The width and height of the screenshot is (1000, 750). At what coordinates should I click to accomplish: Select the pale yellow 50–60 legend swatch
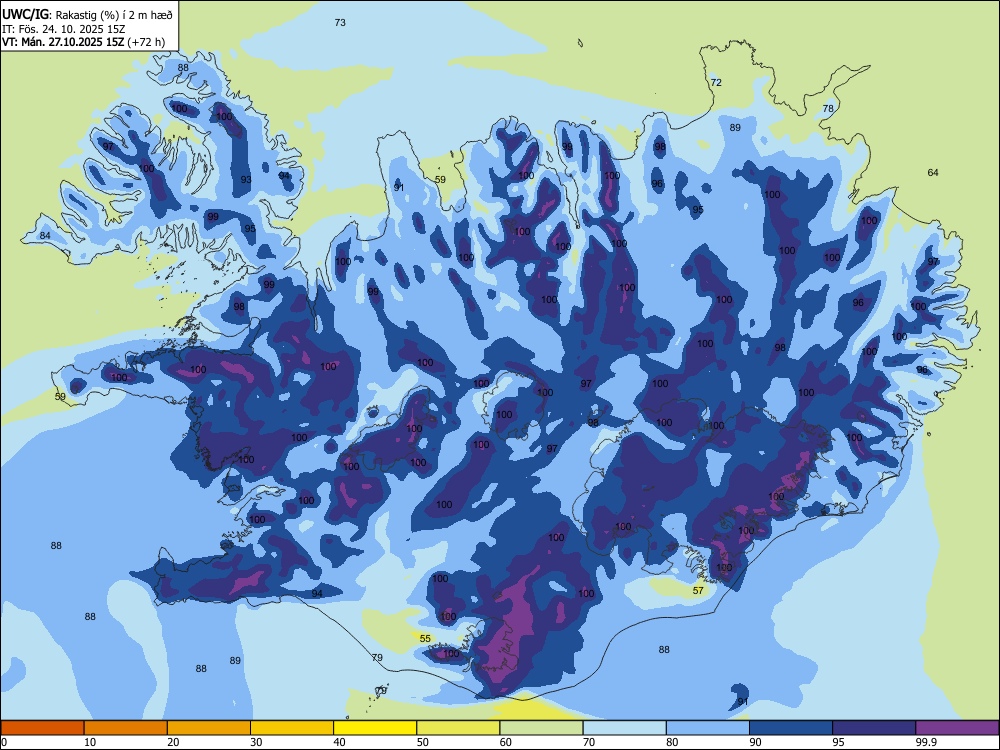(x=458, y=728)
